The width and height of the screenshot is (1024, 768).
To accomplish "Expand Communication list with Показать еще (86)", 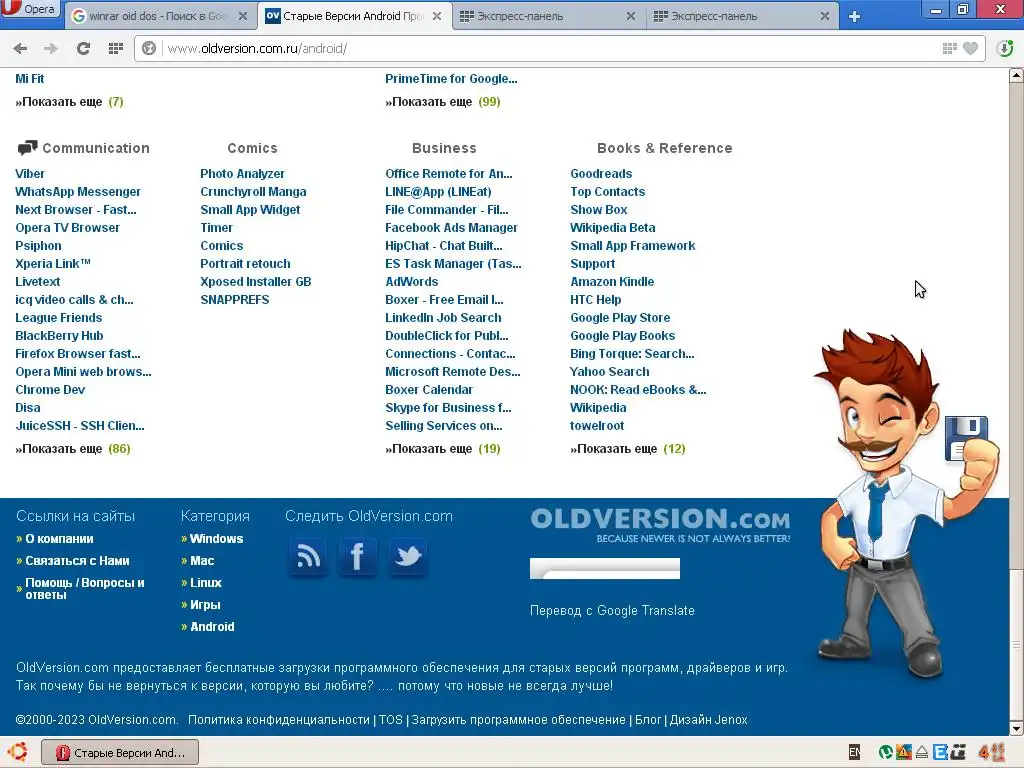I will point(72,449).
